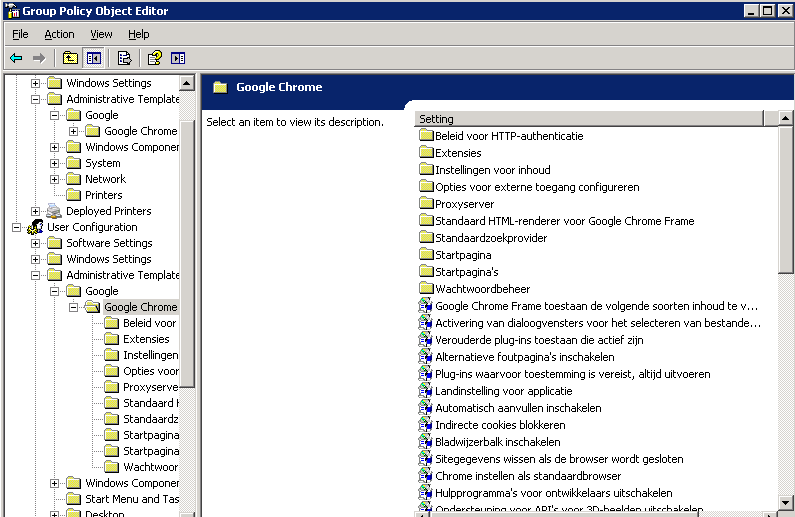Open Standaardzoekprovider folder in list
Screen dimensions: 795x517
point(491,238)
